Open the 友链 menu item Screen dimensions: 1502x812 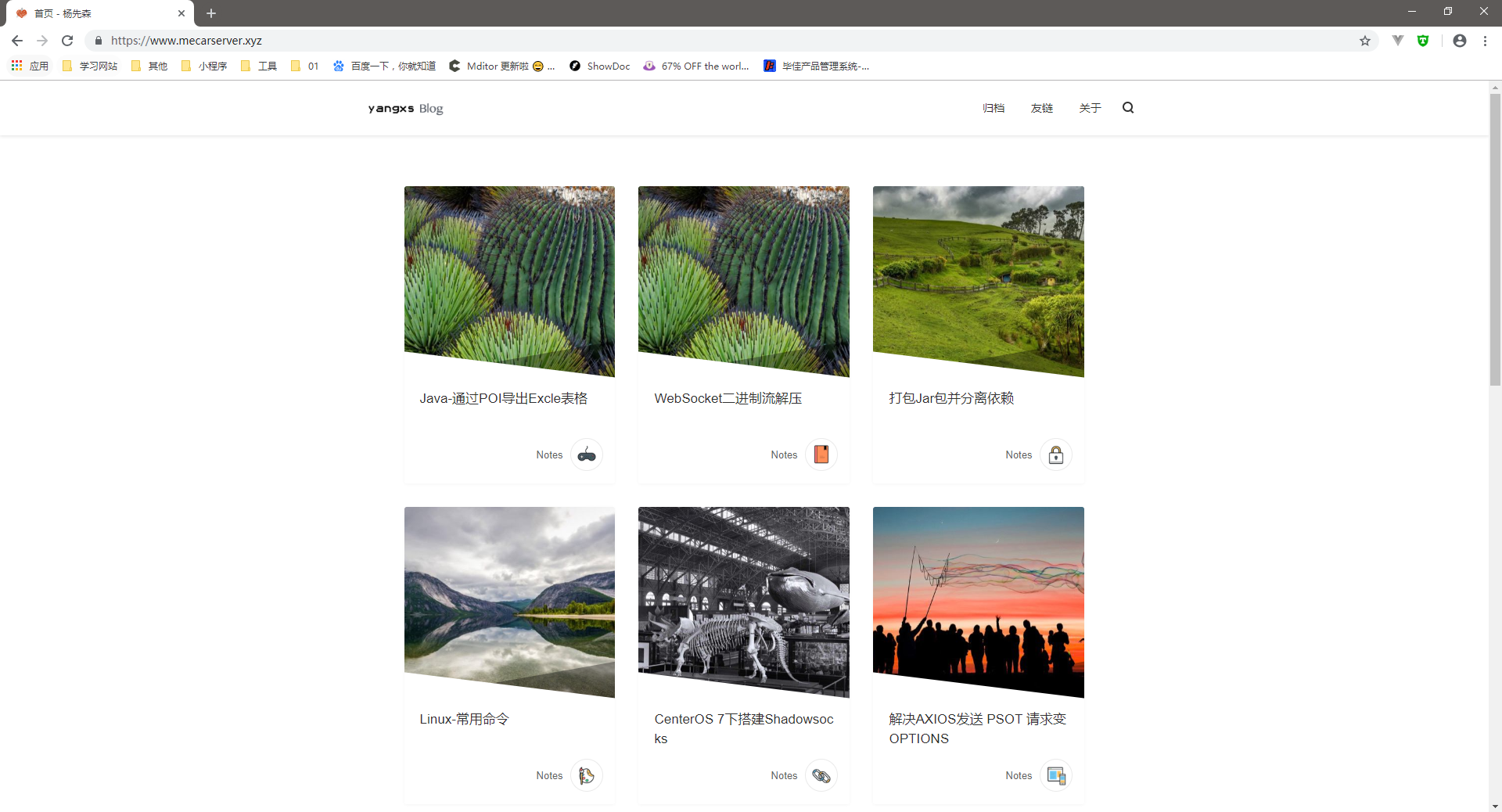[1041, 108]
